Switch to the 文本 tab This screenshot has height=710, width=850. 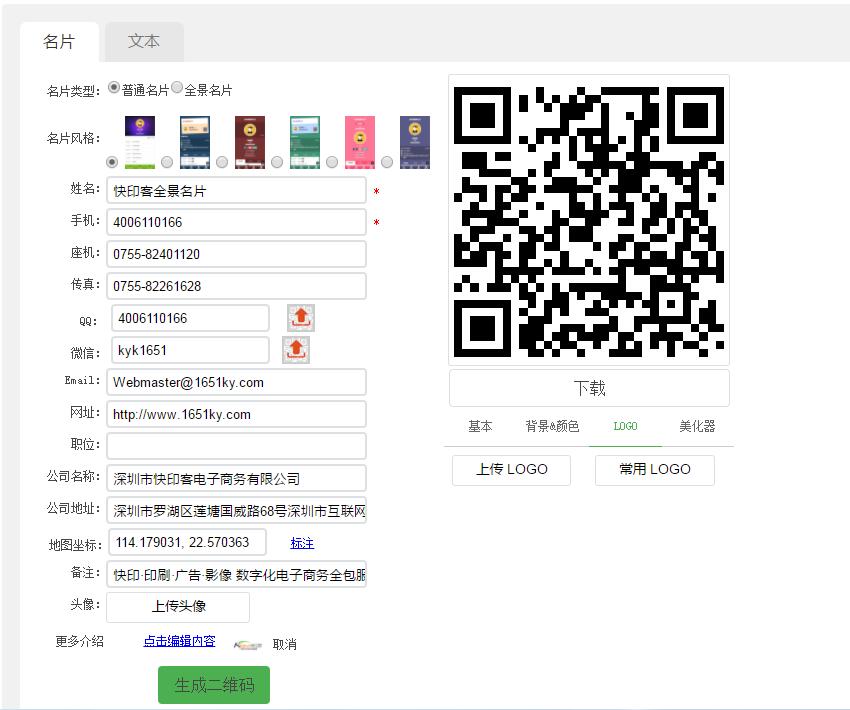click(x=144, y=42)
